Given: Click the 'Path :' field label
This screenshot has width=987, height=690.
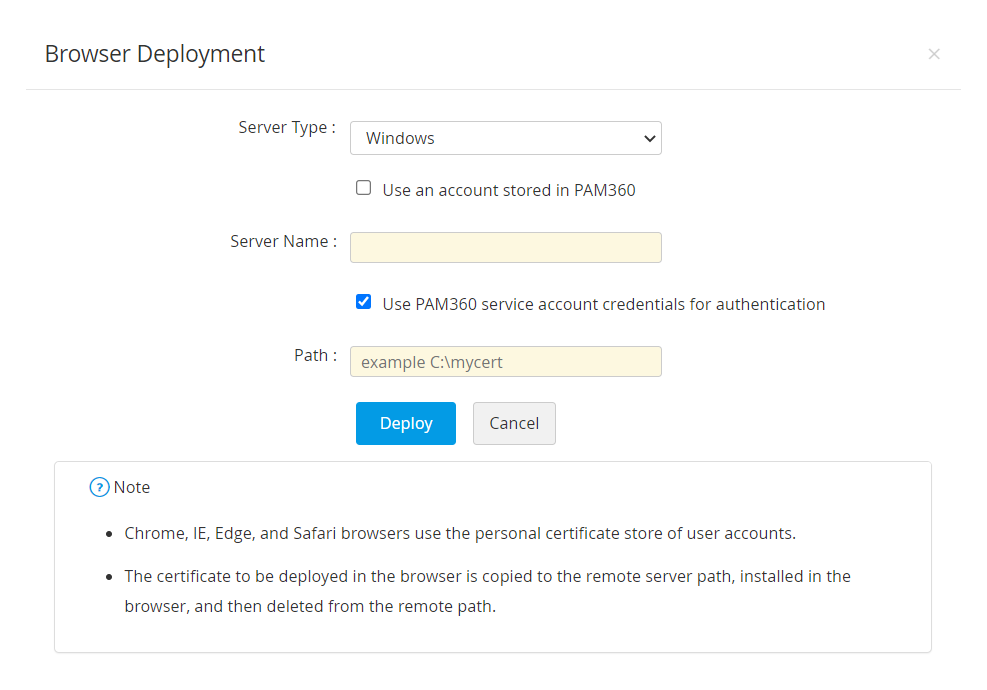Looking at the screenshot, I should 315,355.
